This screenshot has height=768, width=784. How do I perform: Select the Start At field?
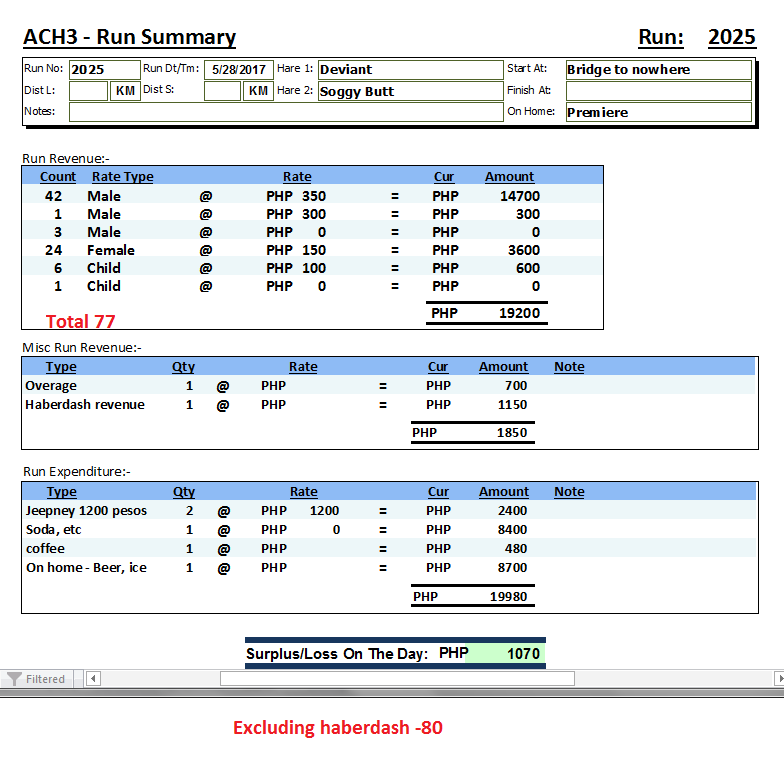[658, 70]
